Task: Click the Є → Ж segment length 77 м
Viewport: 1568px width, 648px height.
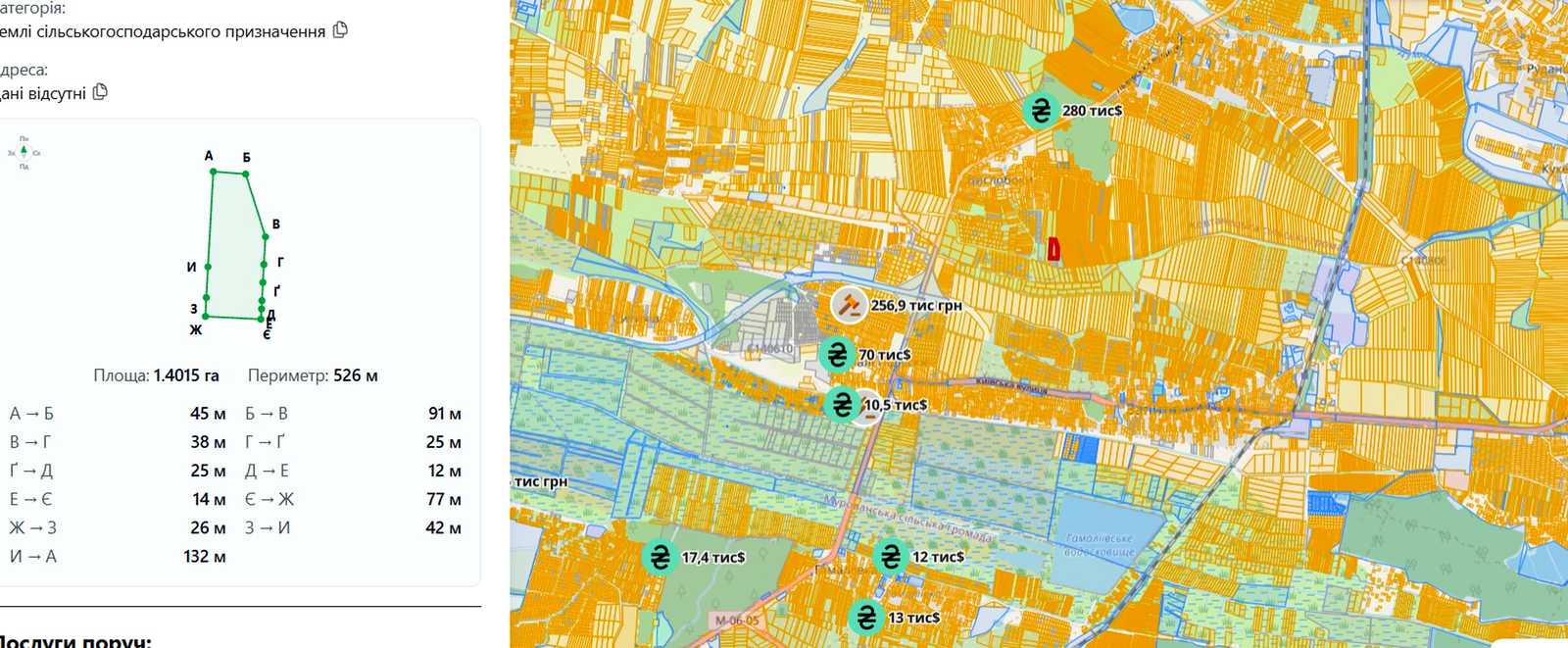Action: click(444, 499)
